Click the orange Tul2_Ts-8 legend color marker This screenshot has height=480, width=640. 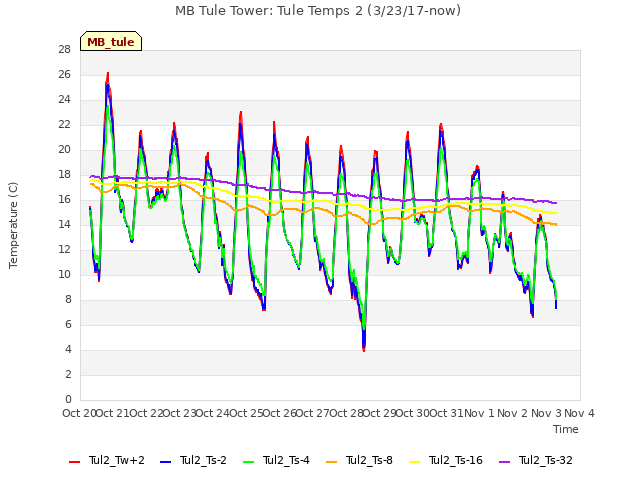click(332, 462)
